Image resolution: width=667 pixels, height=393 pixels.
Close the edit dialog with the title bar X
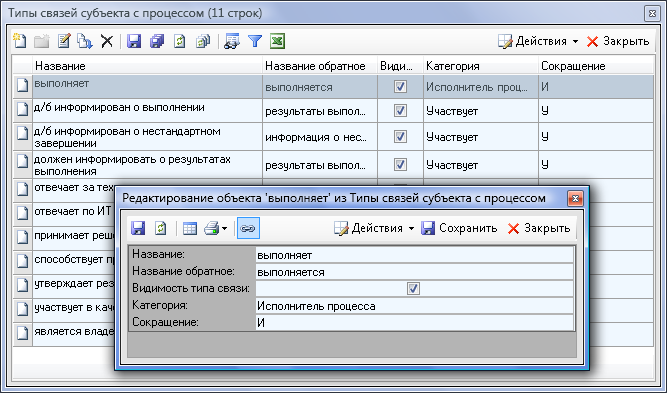575,198
